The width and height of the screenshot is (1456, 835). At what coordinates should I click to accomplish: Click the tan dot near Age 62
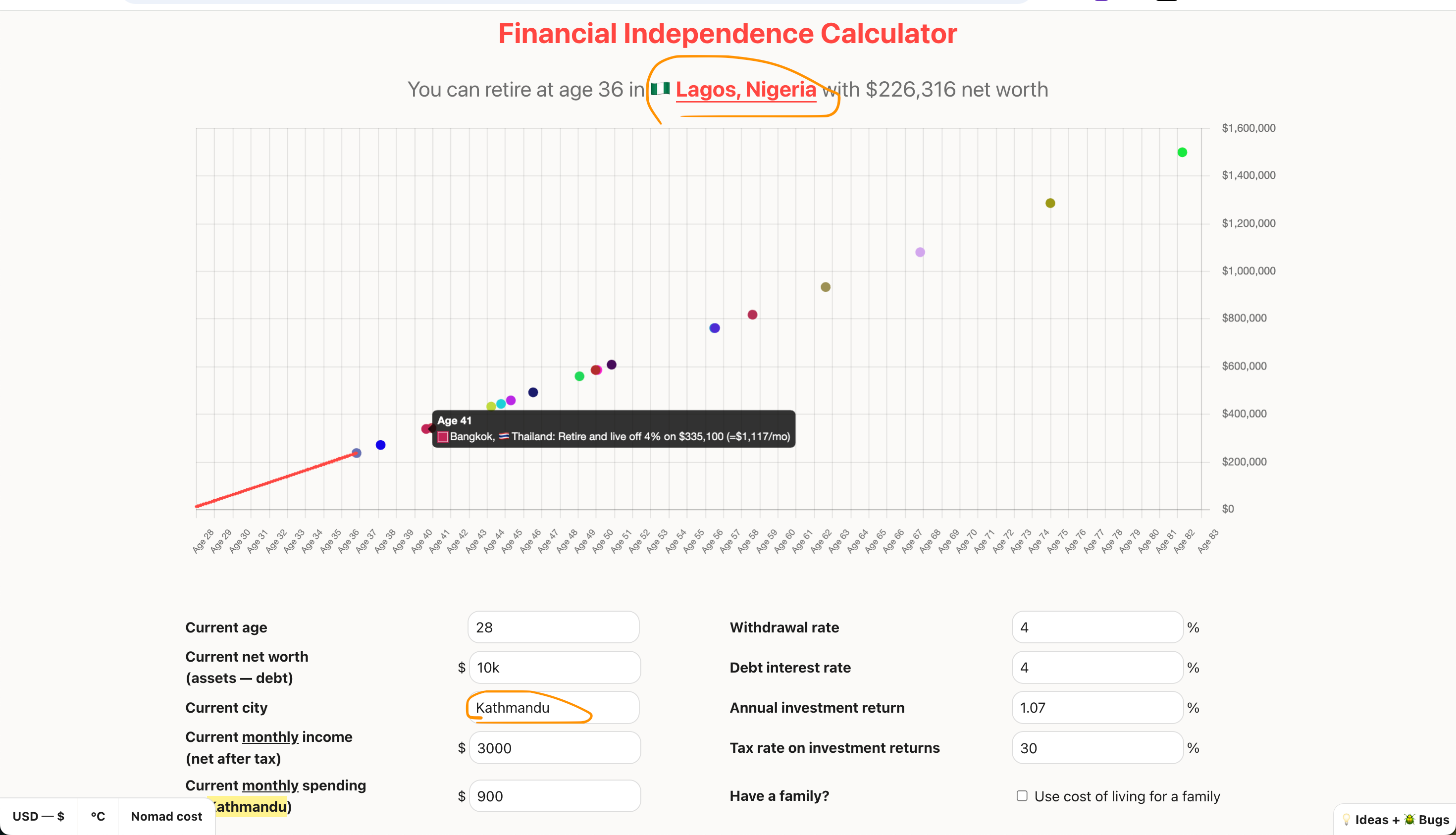825,287
